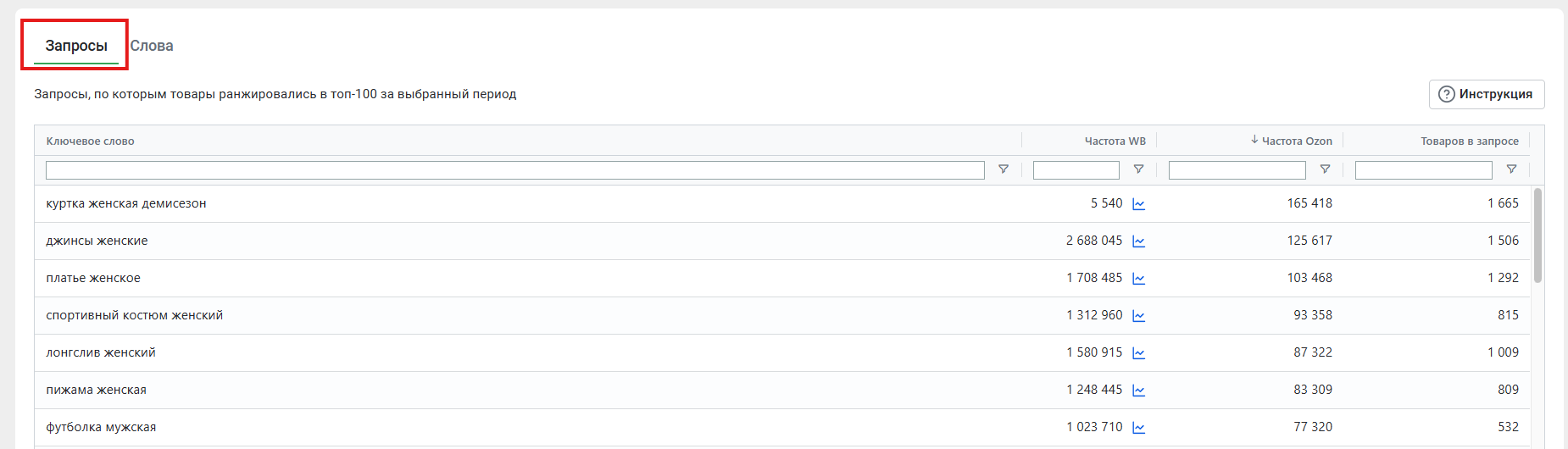View chart icon for лонгслив женский
Screen dimensions: 1568x449
(x=1138, y=353)
